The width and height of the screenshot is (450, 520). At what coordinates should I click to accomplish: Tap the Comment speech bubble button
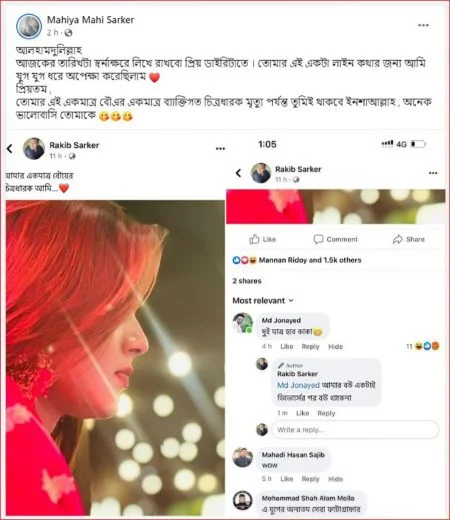pos(335,239)
